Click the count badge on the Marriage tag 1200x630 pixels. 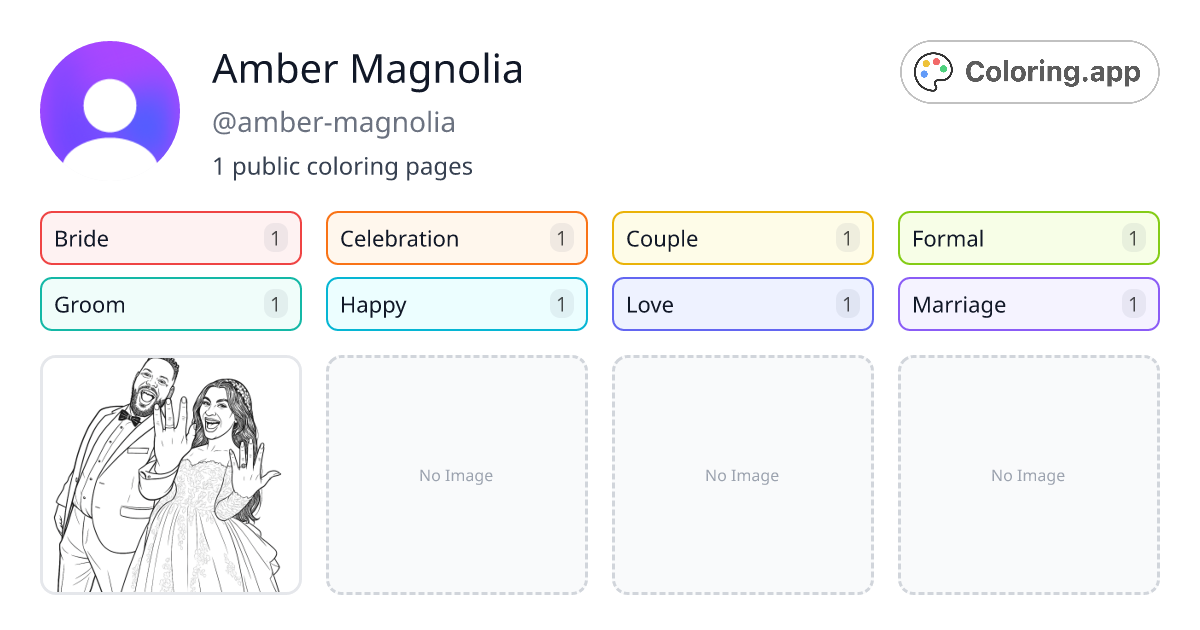point(1133,304)
